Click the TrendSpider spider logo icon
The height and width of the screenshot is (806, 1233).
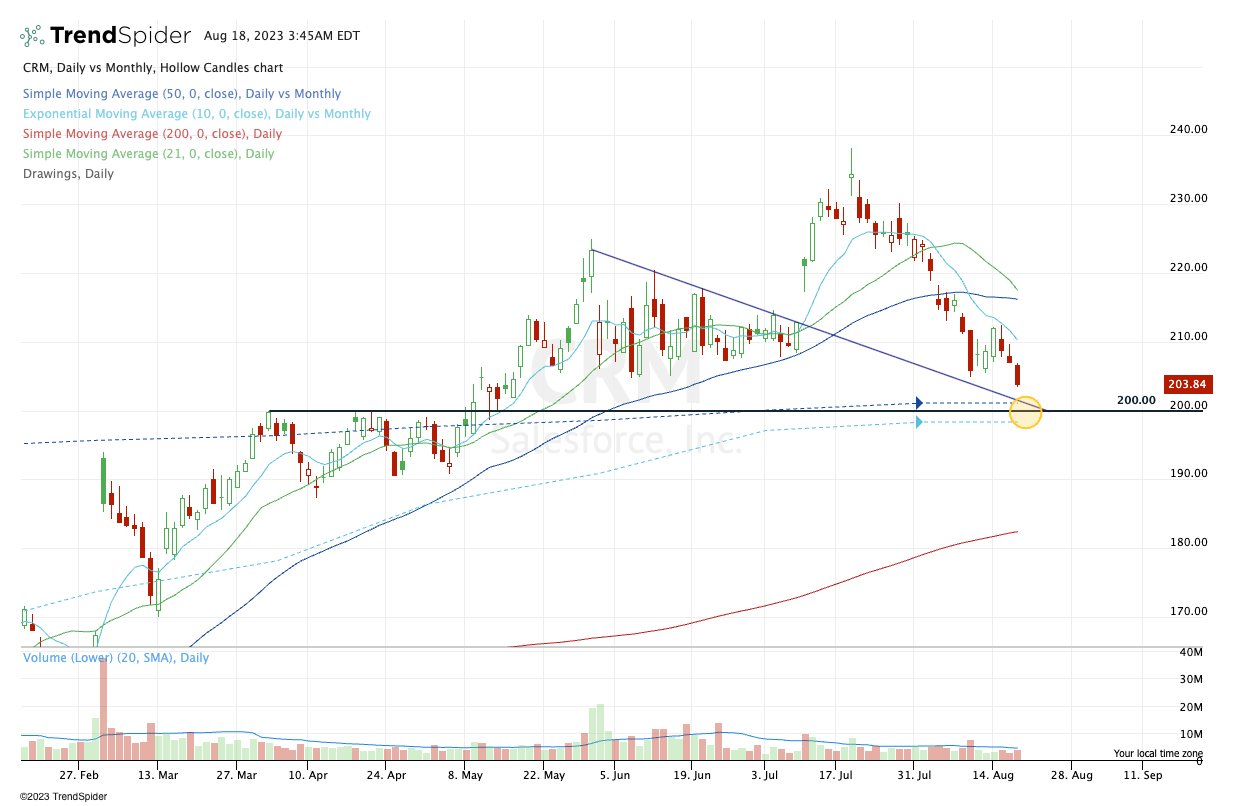[32, 36]
